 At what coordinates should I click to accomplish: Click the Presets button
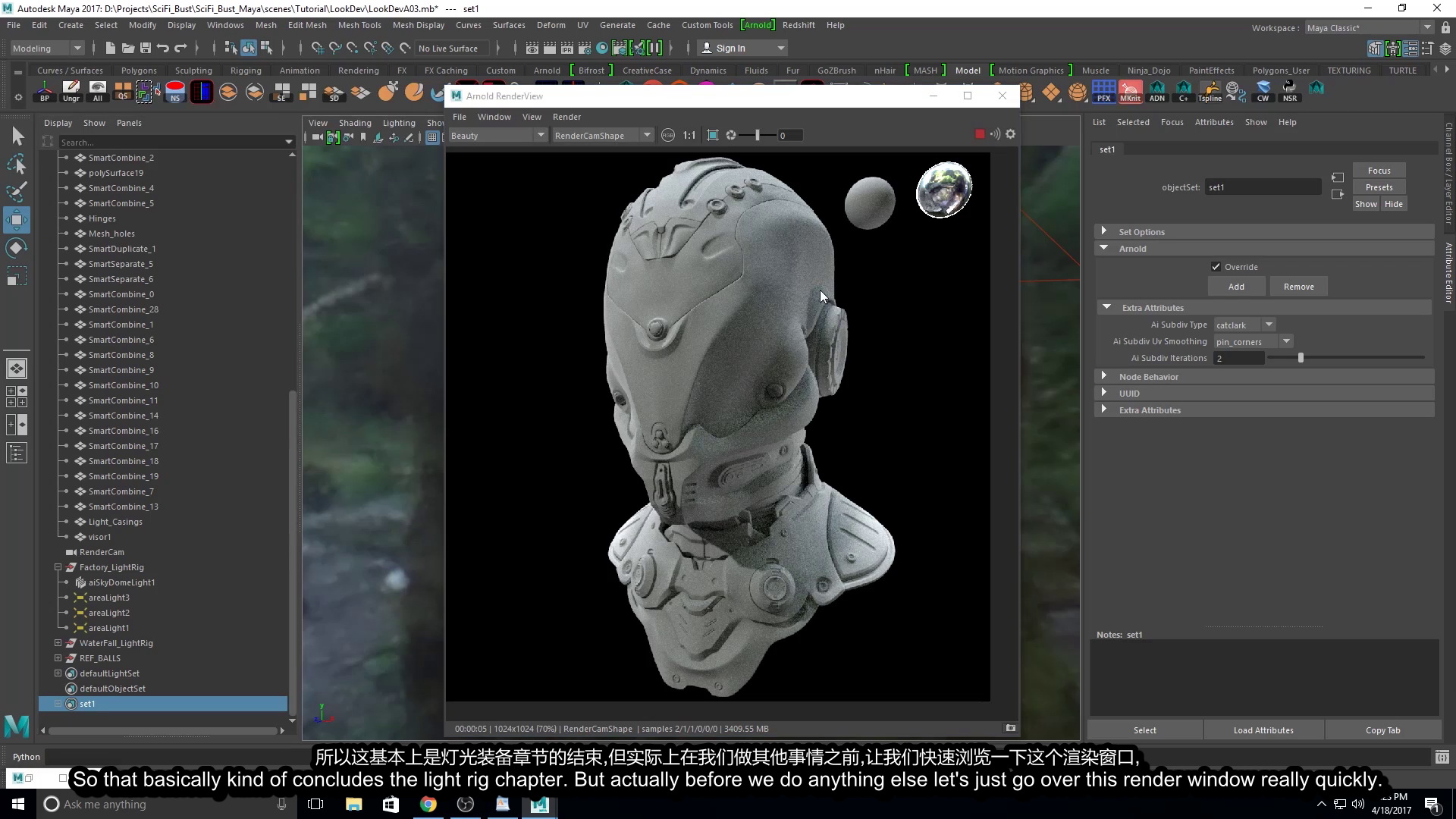(x=1379, y=187)
